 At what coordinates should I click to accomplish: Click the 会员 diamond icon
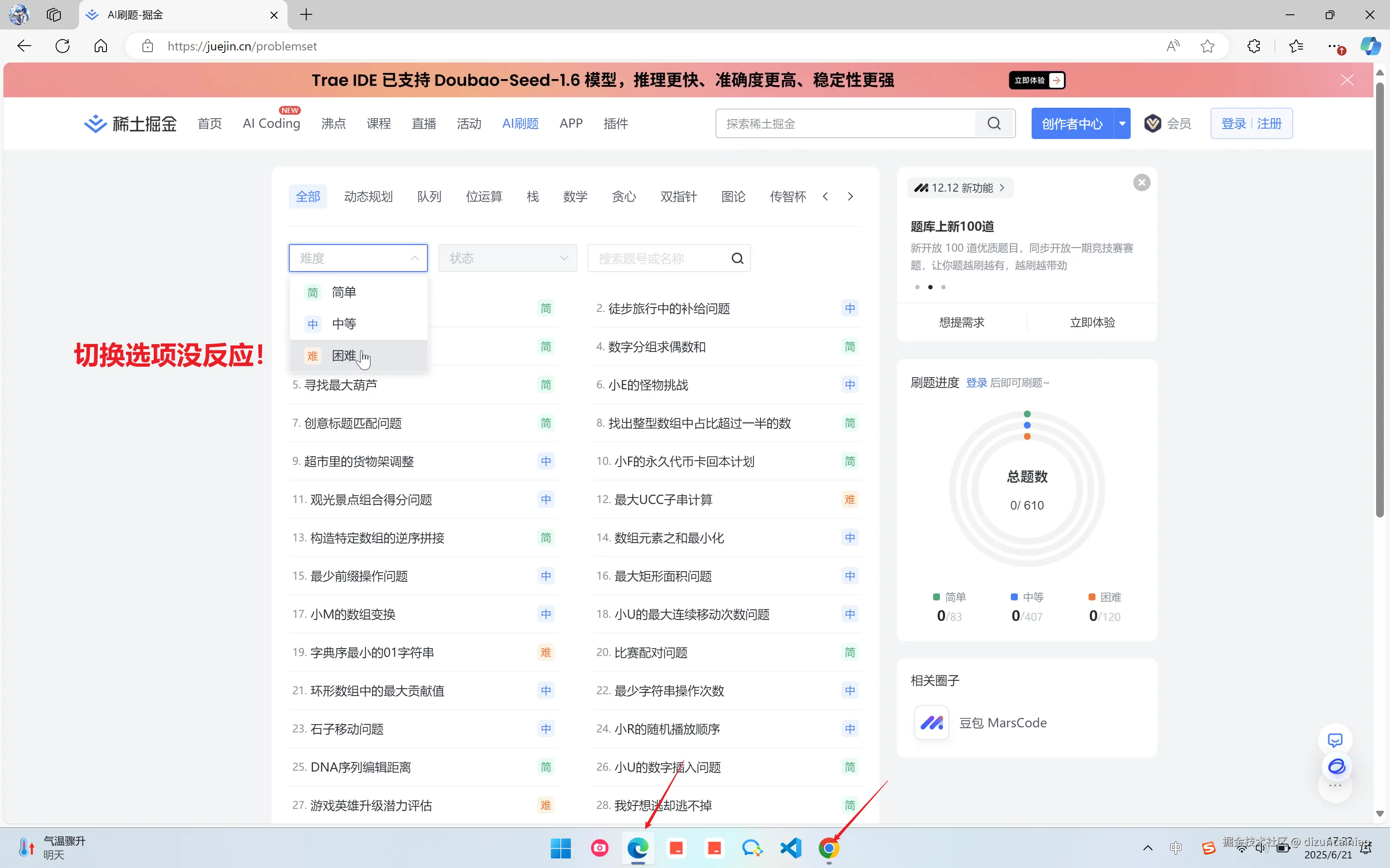tap(1153, 123)
